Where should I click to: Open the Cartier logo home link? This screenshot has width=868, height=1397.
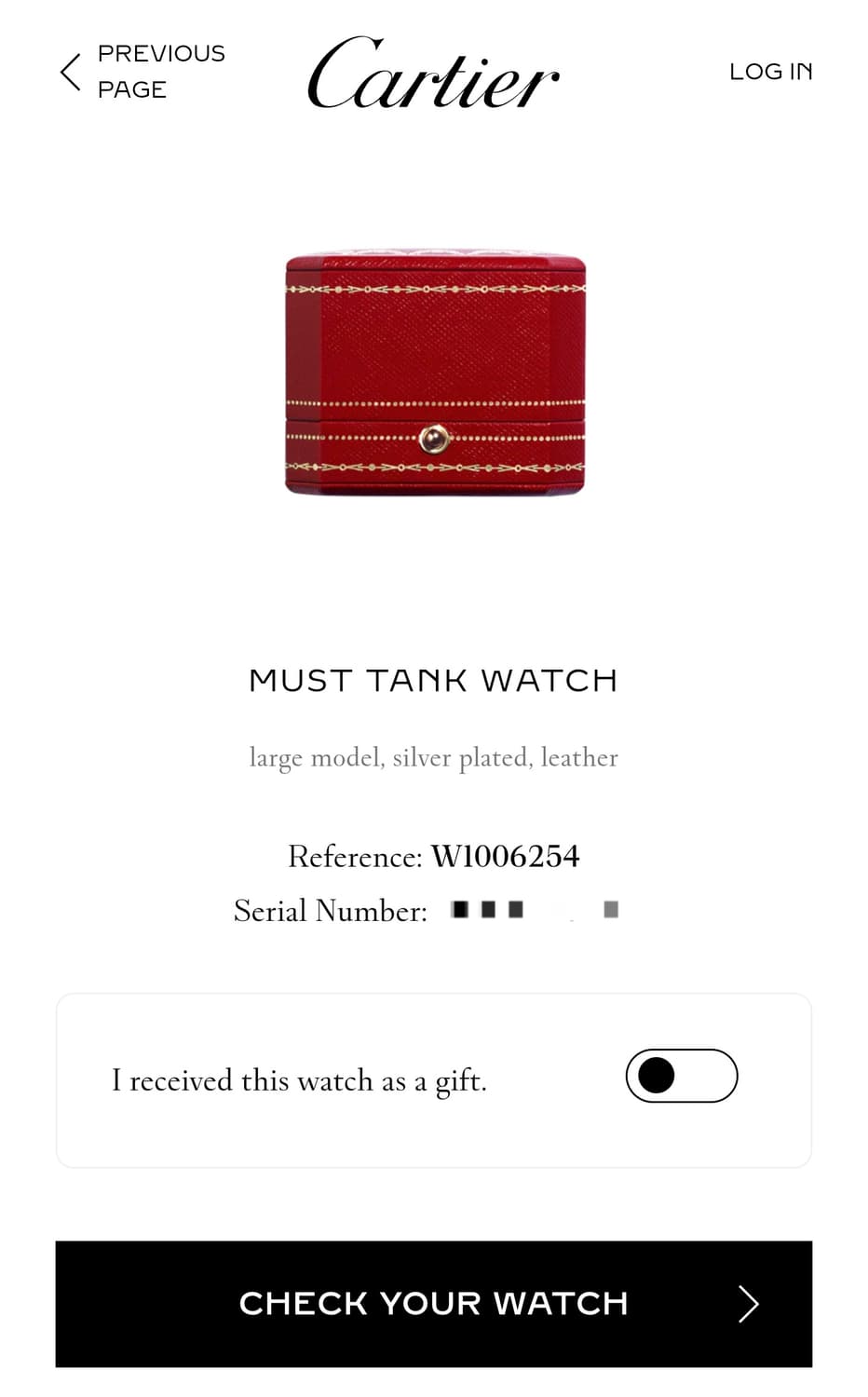point(433,73)
